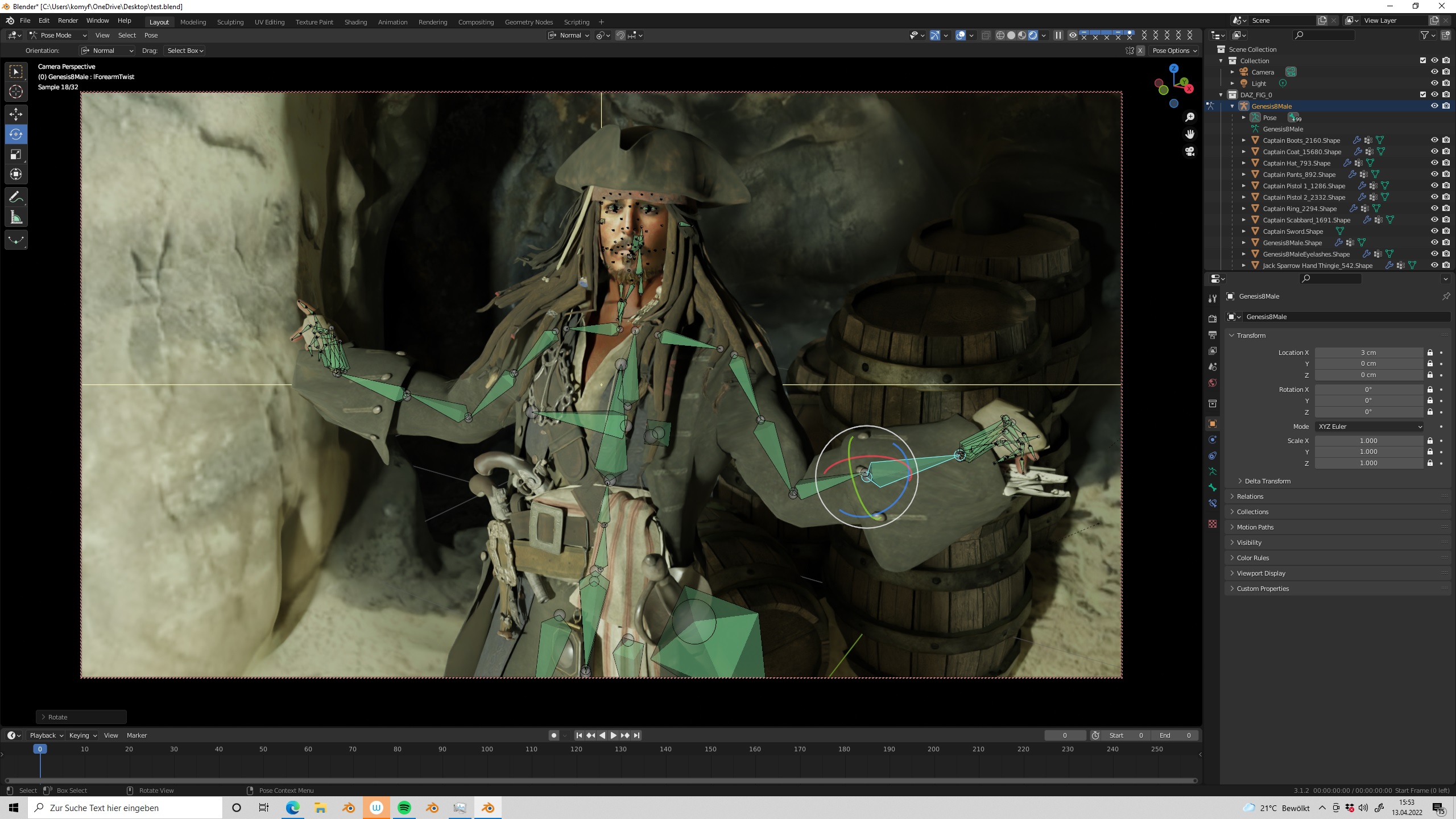The width and height of the screenshot is (1456, 819).
Task: Open the Pose Mode dropdown
Action: [58, 35]
